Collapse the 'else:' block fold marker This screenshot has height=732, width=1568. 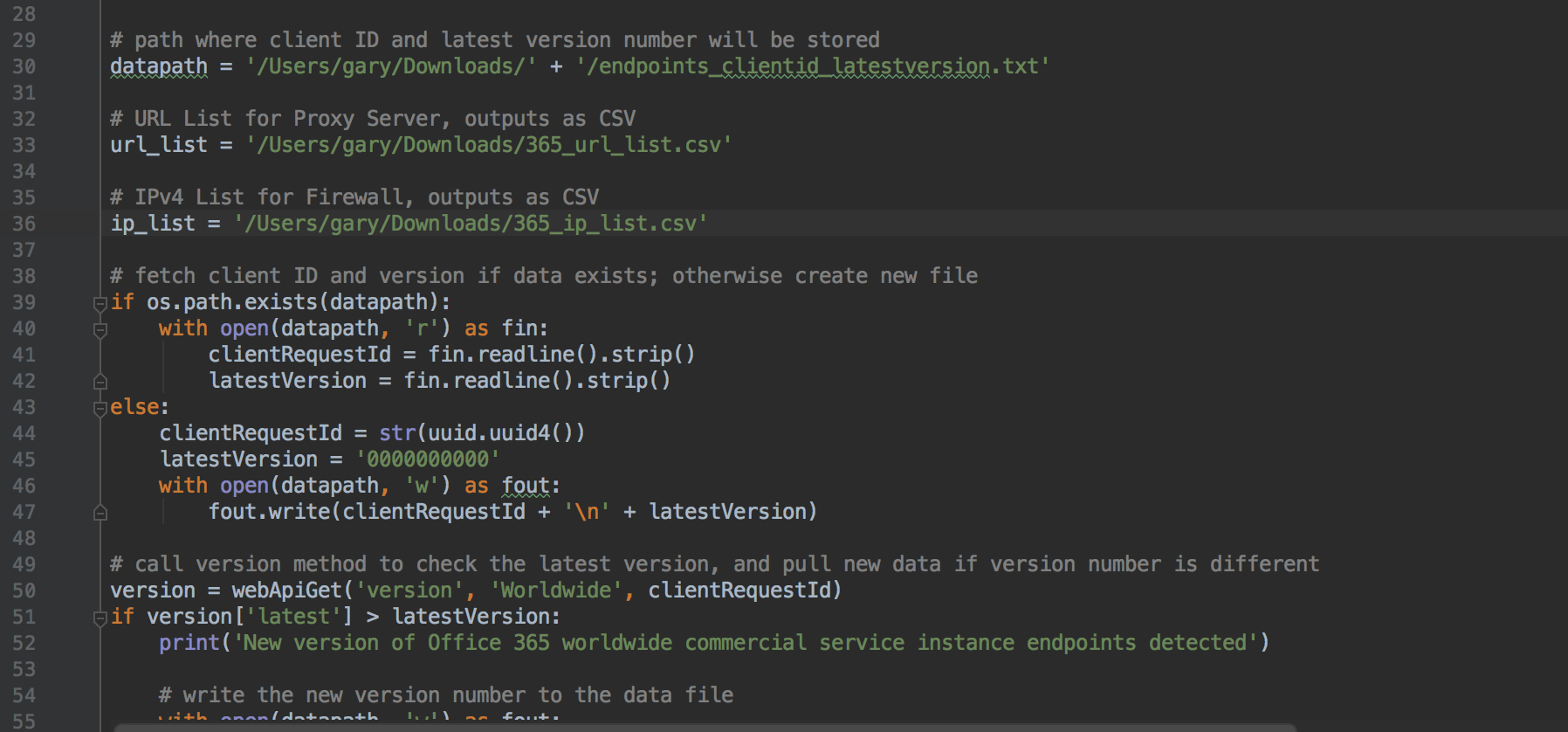100,408
